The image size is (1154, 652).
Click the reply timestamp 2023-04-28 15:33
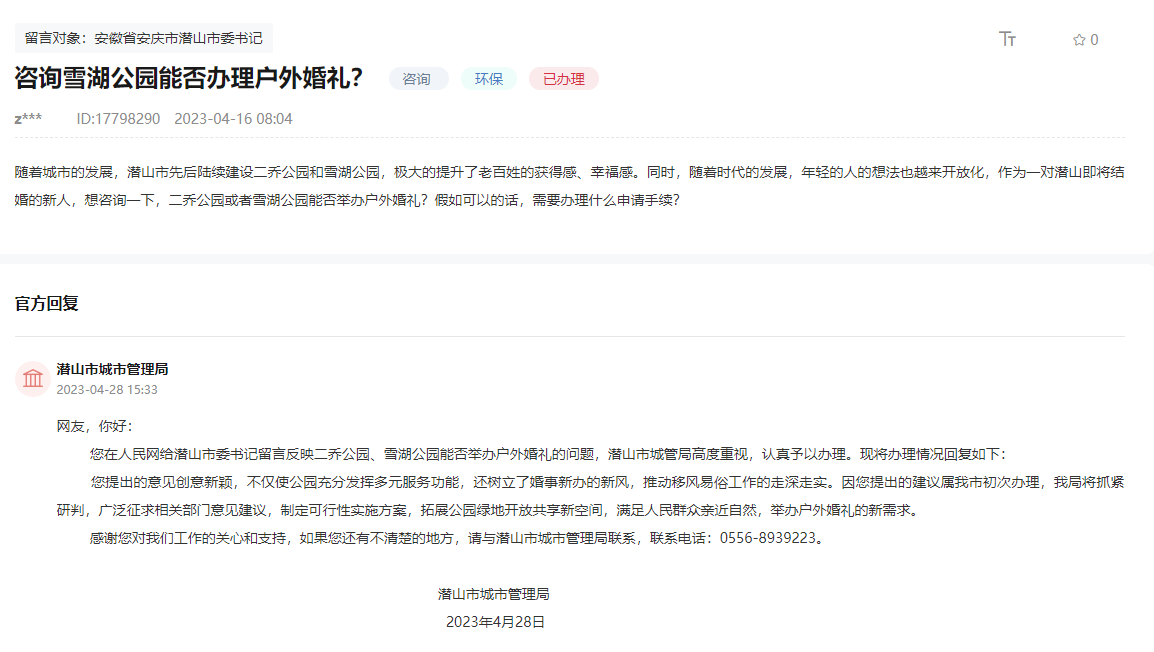(x=107, y=390)
